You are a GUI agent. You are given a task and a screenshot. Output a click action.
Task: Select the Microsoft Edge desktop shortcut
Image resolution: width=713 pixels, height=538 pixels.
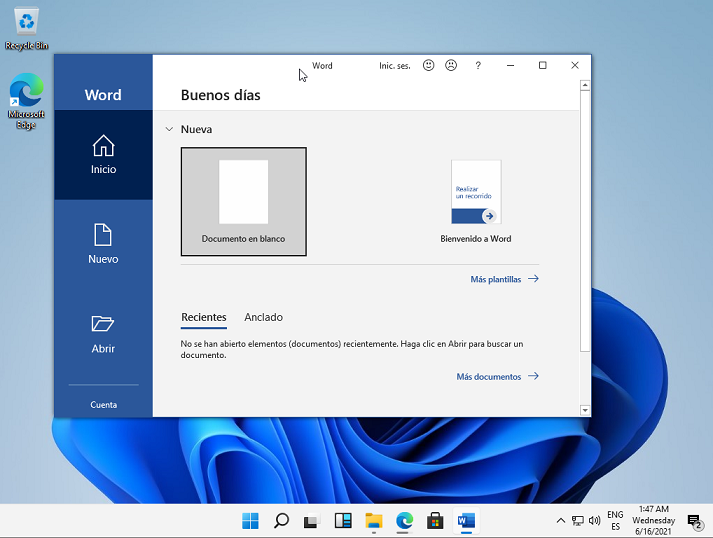tap(26, 101)
